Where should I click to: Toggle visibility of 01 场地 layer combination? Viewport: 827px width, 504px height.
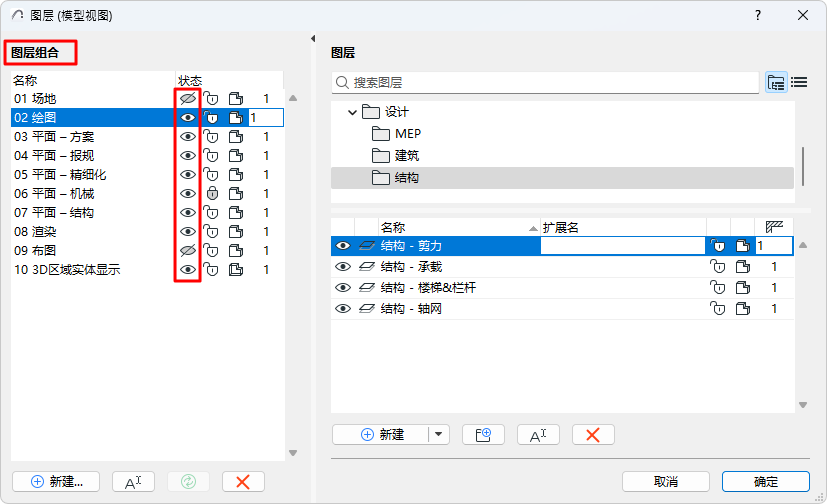[188, 99]
